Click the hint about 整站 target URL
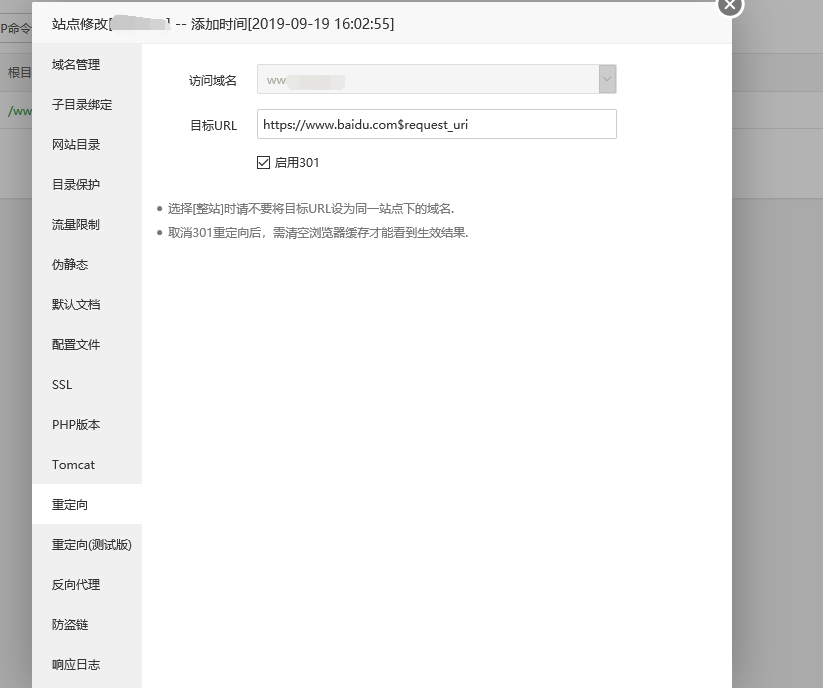The image size is (823, 688). [x=311, y=209]
